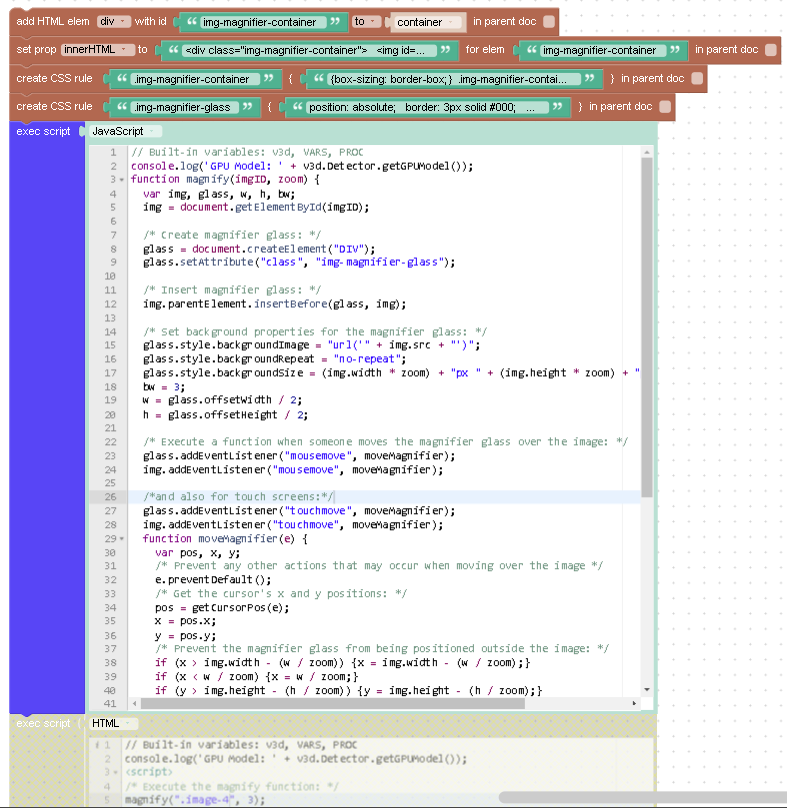The width and height of the screenshot is (787, 808).
Task: Click the 'img.parentElement.insertBefore(glass, img);' line
Action: coord(274,305)
